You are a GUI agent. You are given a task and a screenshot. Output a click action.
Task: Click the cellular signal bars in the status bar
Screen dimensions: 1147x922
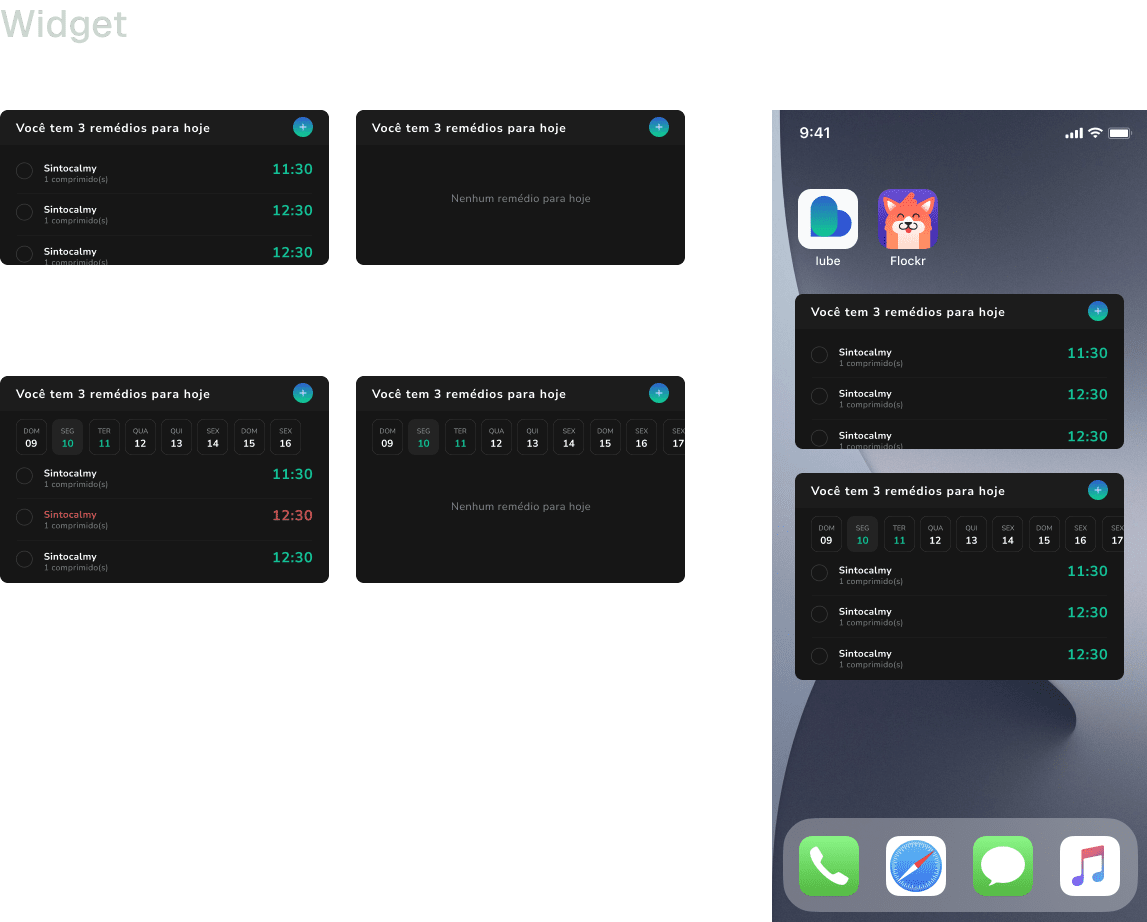pos(1074,133)
